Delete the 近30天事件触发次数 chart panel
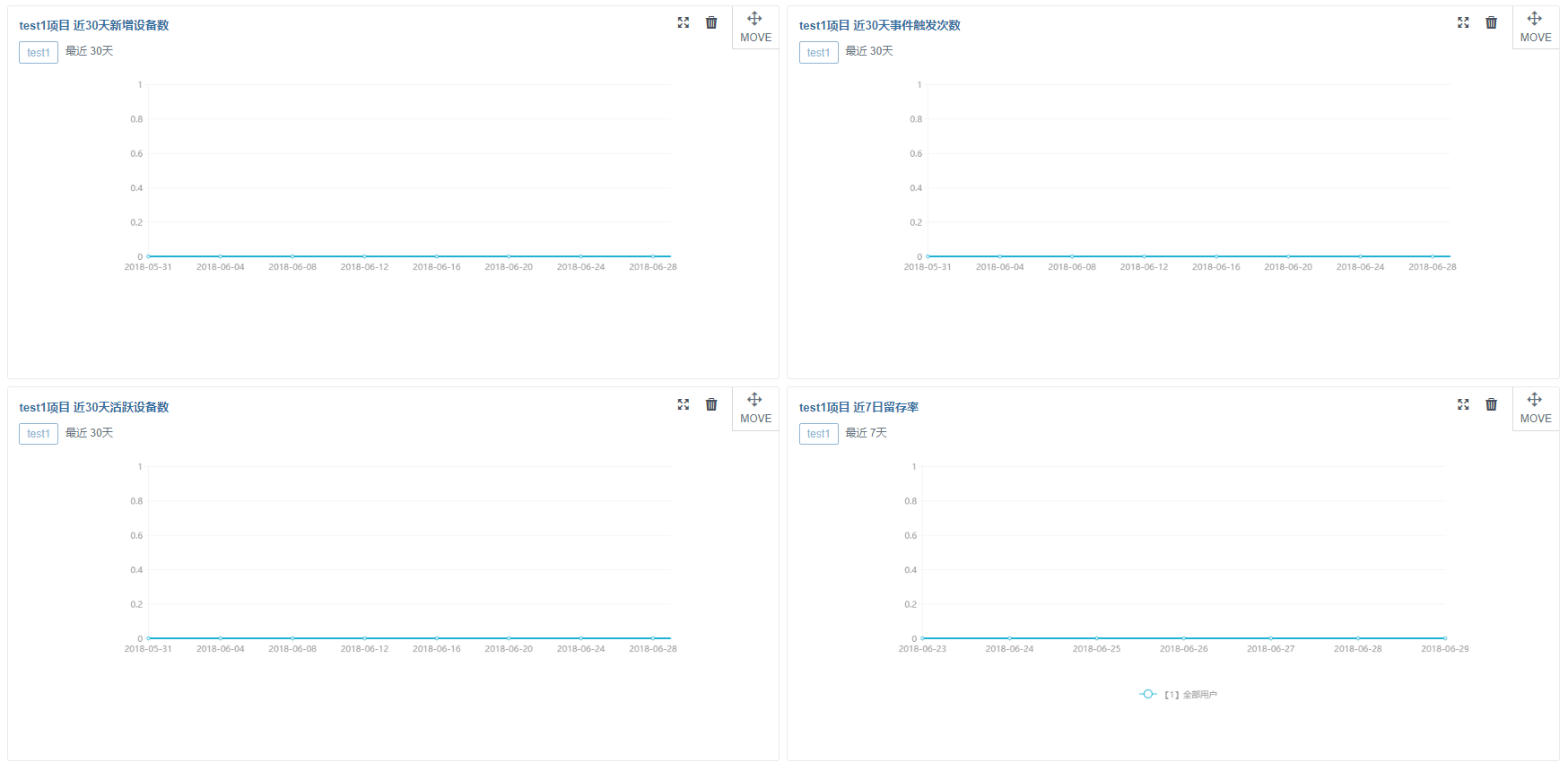This screenshot has width=1568, height=771. pos(1491,22)
